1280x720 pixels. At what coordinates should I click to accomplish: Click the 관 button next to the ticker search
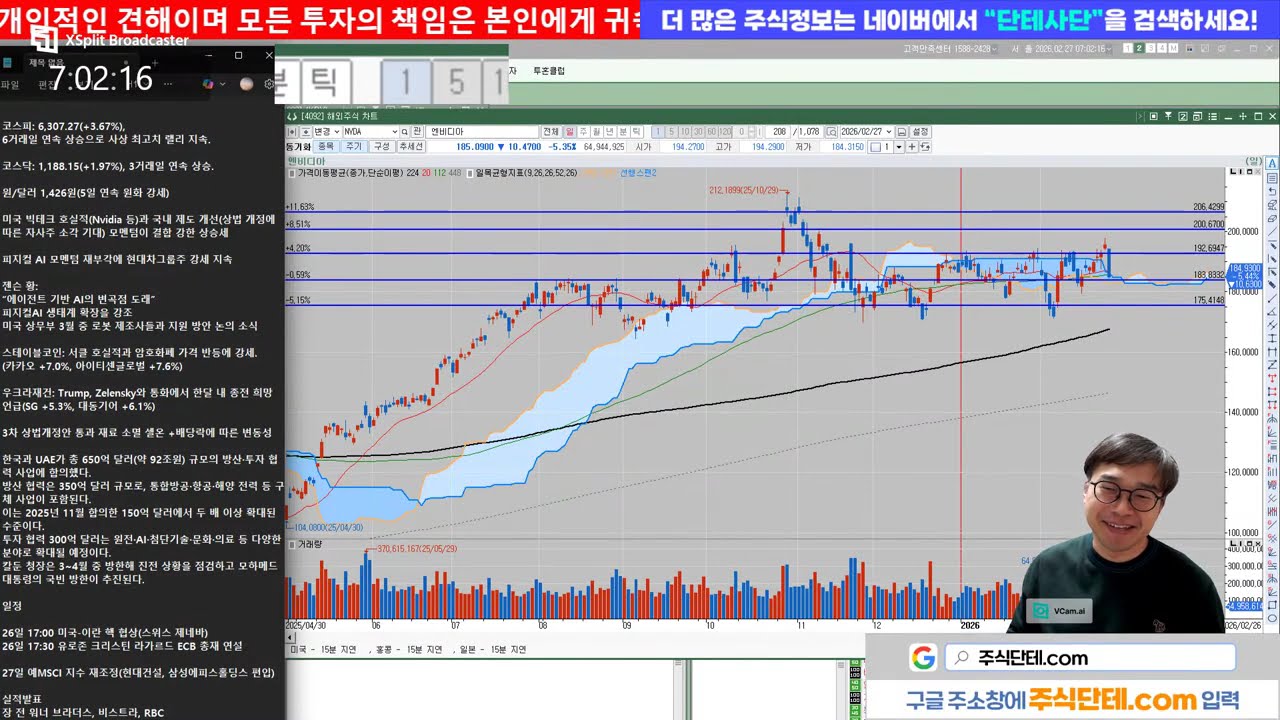coord(417,132)
